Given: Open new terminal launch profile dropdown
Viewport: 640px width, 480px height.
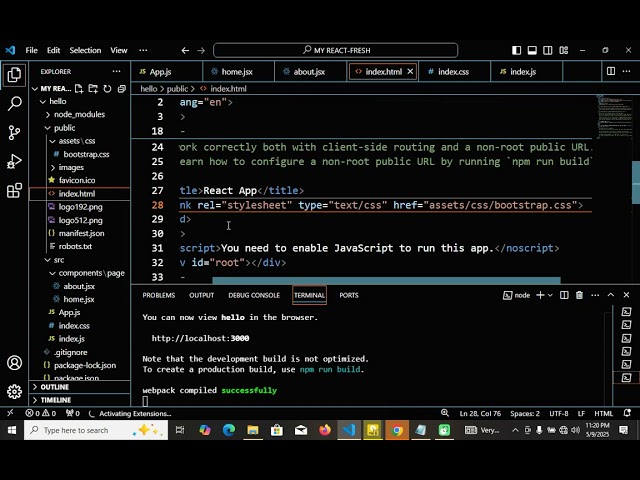Looking at the screenshot, I should point(550,295).
